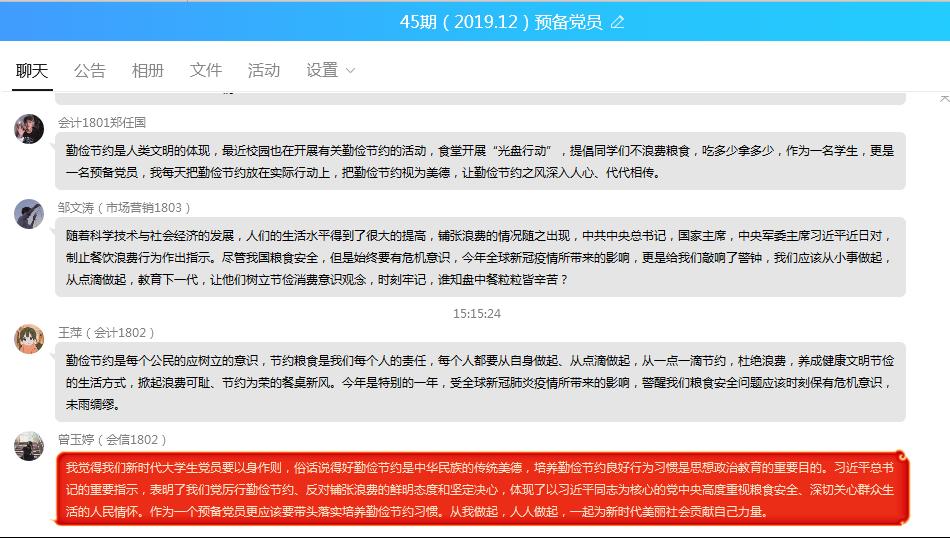Open 王萍's cartoon avatar
The image size is (950, 538).
click(x=29, y=338)
